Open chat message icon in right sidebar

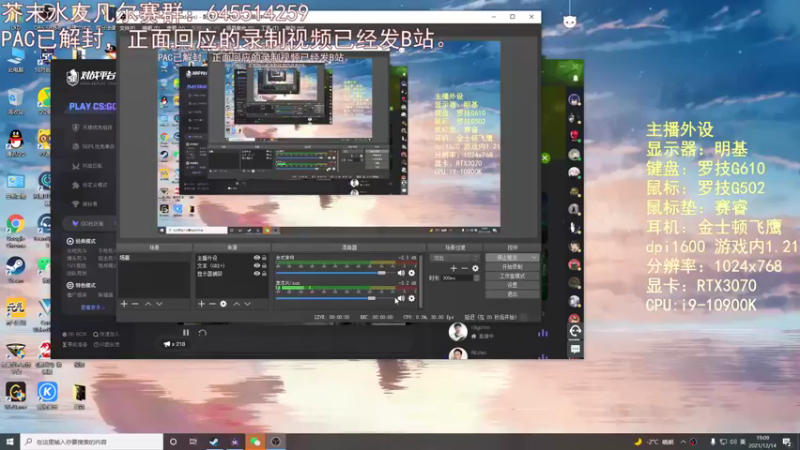coord(575,349)
